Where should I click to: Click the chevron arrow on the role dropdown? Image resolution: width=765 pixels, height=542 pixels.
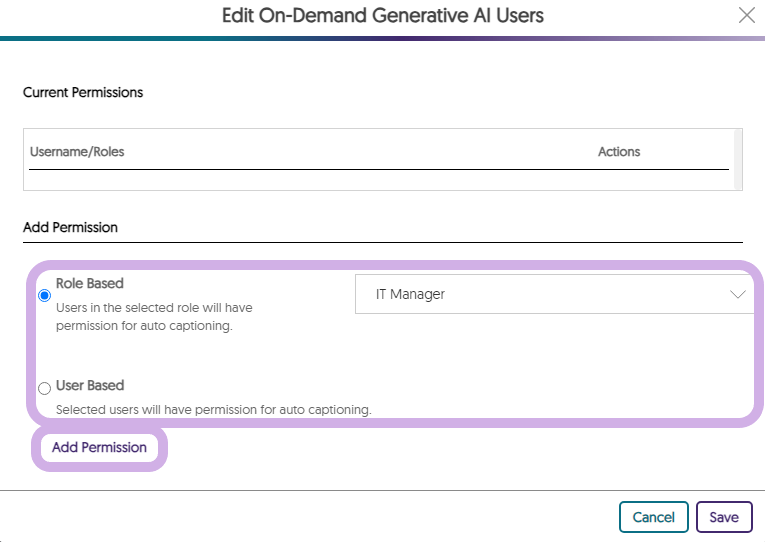tap(738, 294)
